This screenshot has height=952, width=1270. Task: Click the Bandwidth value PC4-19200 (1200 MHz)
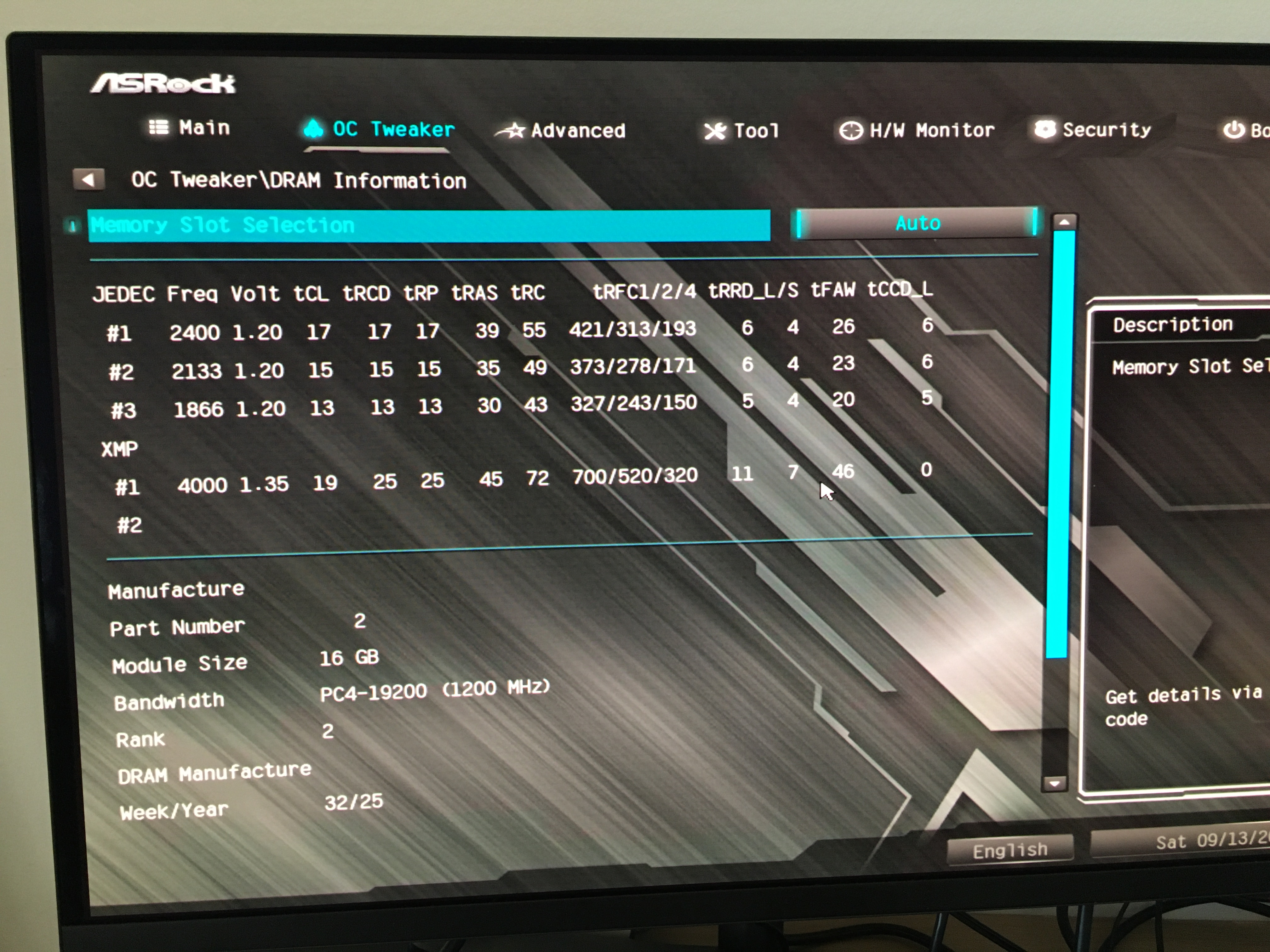pyautogui.click(x=435, y=690)
